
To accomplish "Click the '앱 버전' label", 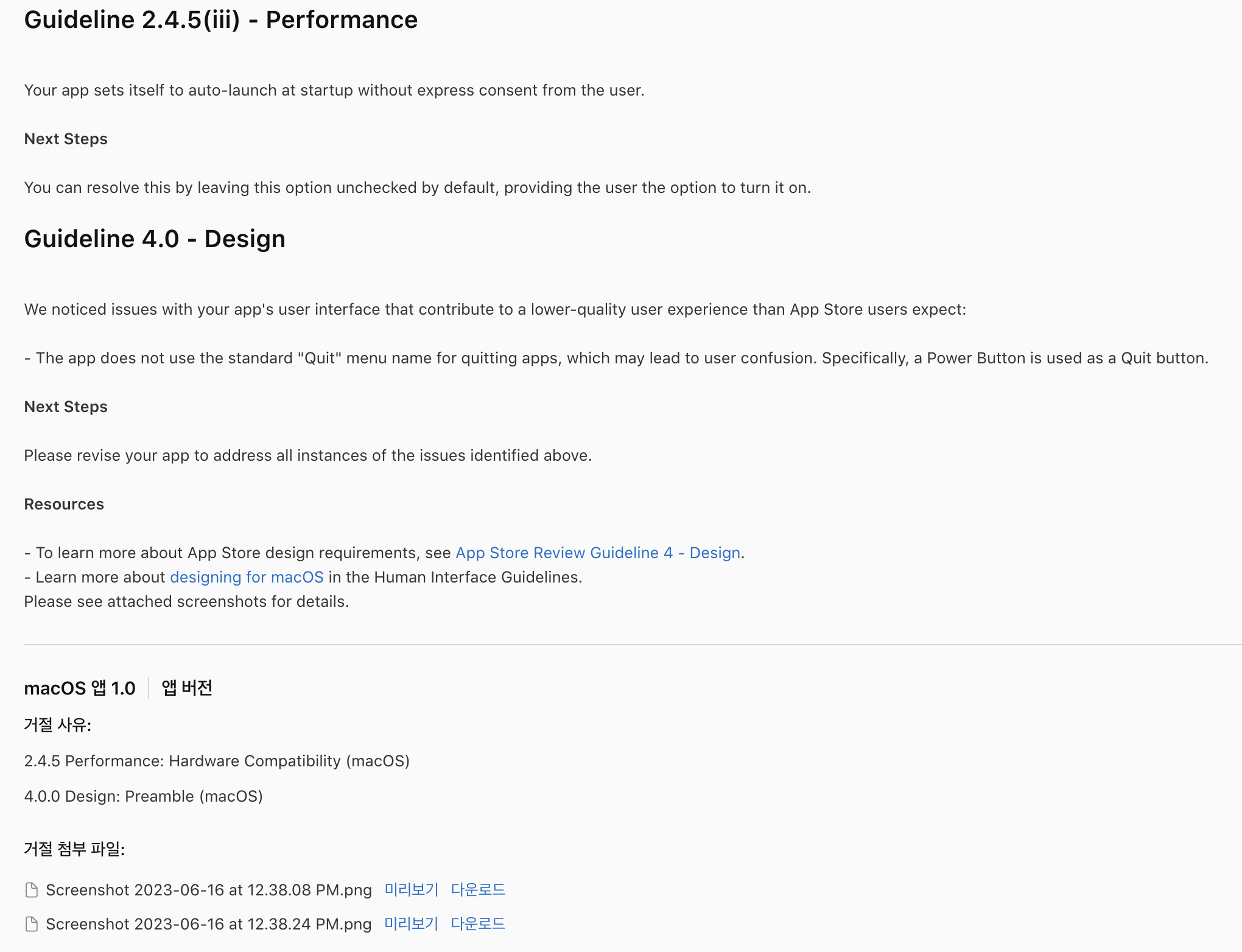I will tap(187, 688).
